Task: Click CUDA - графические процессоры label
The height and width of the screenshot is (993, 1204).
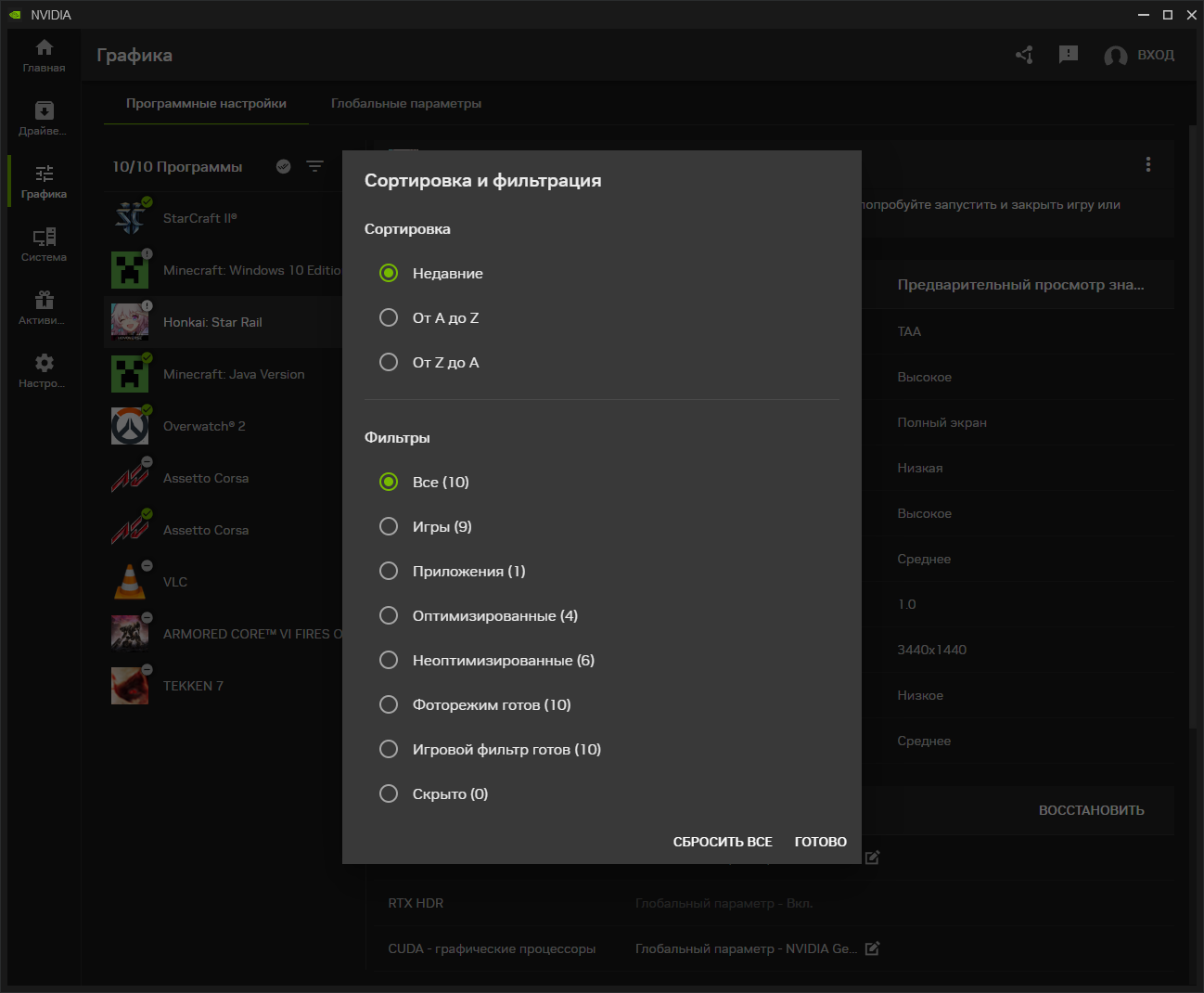Action: coord(492,948)
